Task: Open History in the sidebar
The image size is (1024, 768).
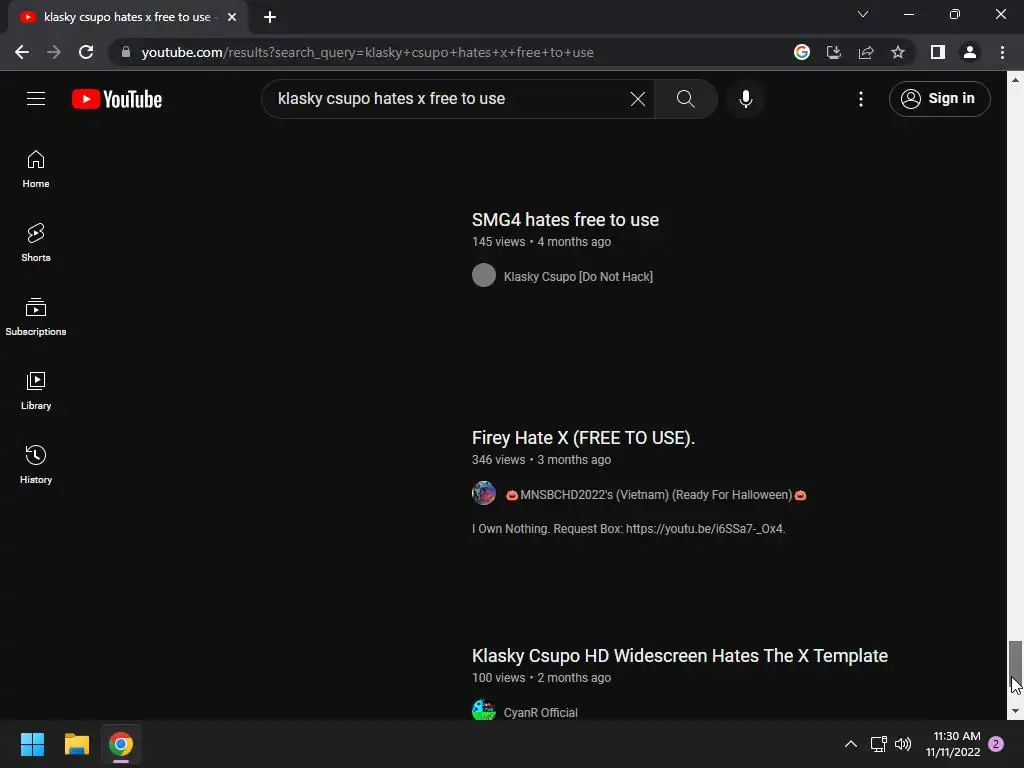Action: click(x=36, y=464)
